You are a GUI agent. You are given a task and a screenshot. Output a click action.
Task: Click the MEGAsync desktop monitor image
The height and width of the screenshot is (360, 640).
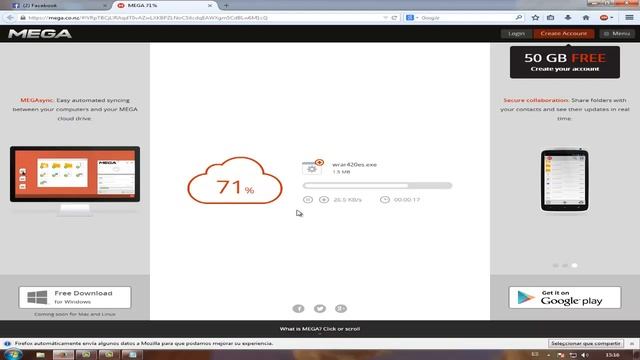point(75,181)
